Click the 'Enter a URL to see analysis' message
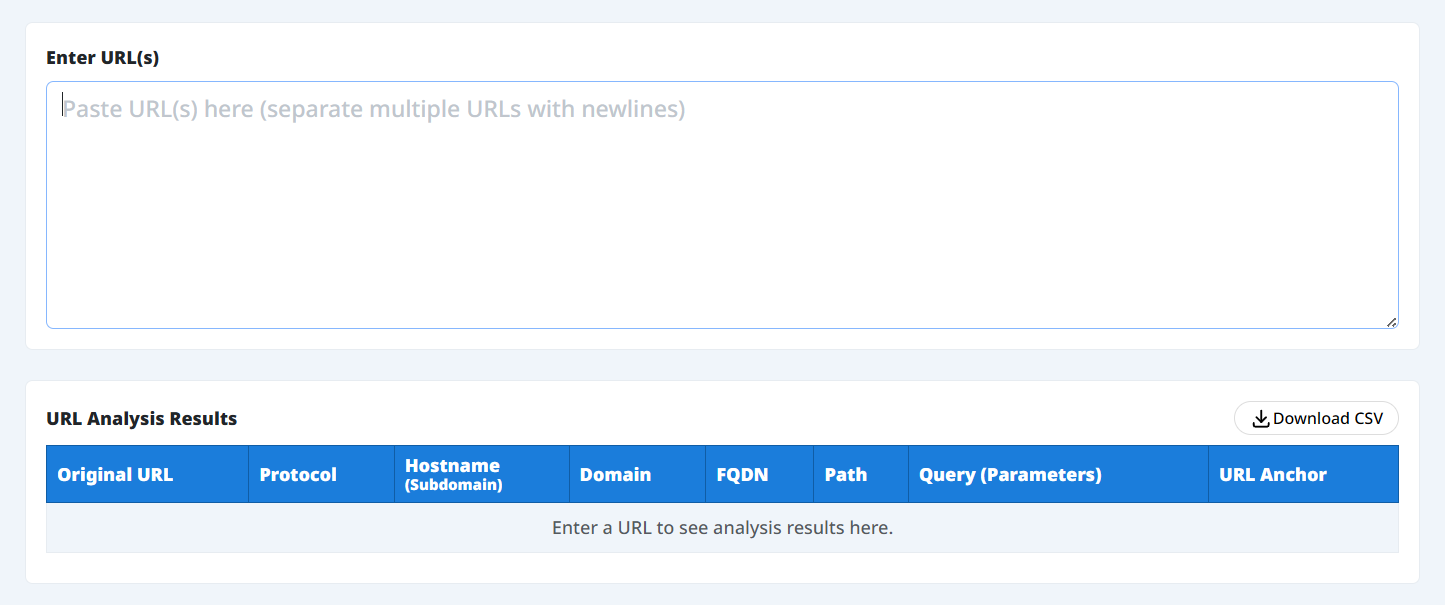Screen dimensions: 1445x605 pyautogui.click(x=722, y=528)
